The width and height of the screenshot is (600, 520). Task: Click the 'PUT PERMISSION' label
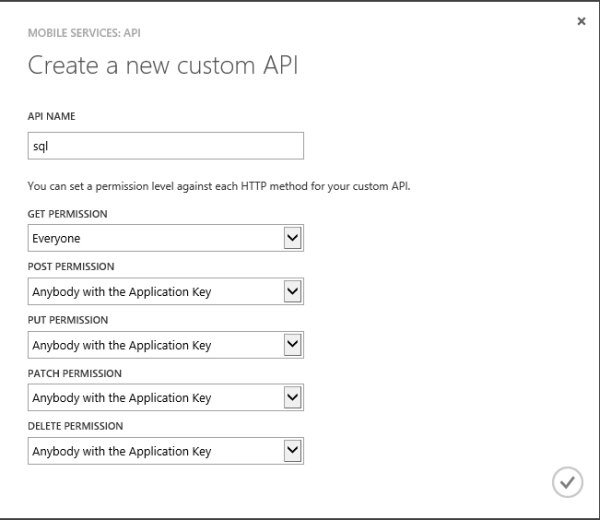(67, 320)
